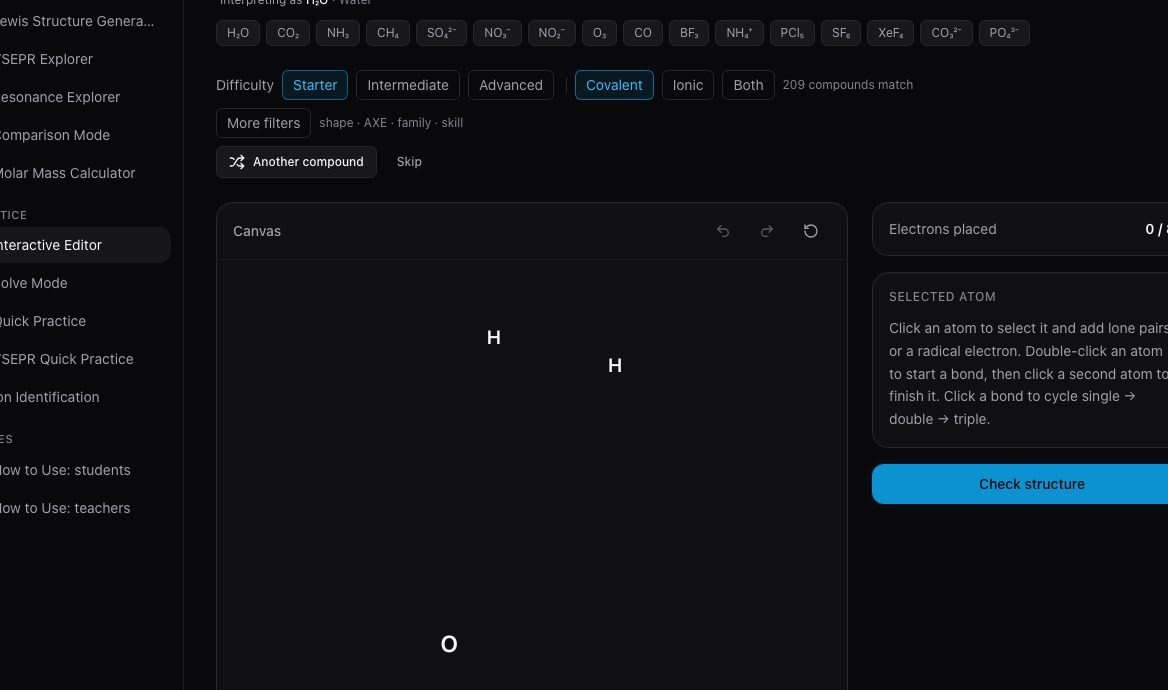
Task: Click the undo arrow icon in Canvas header
Action: click(723, 231)
